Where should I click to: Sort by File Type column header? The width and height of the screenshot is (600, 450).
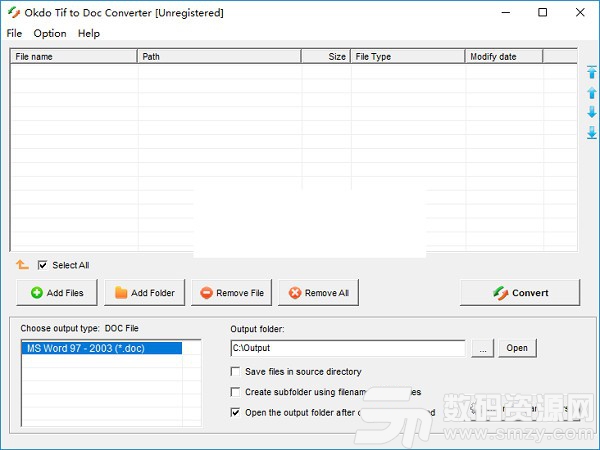[x=408, y=57]
